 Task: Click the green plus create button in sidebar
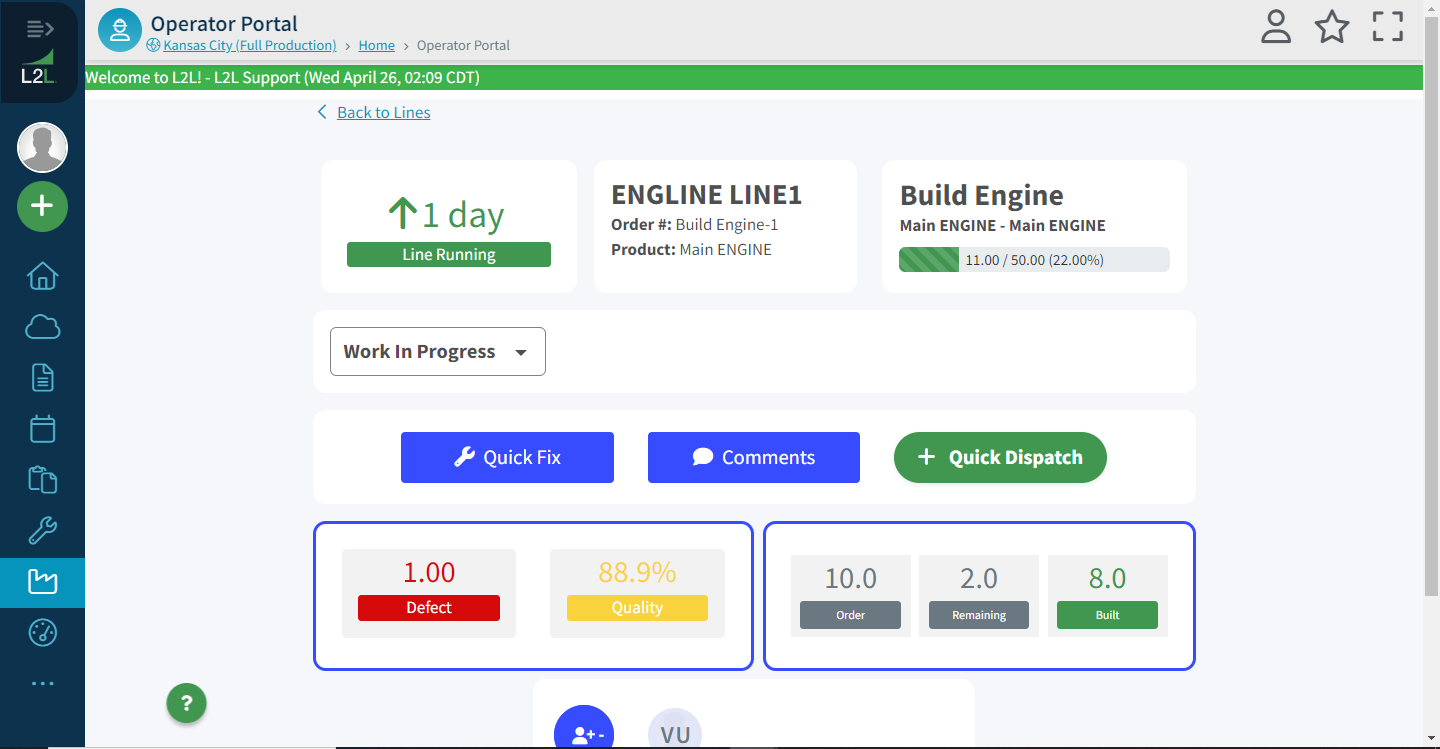[42, 207]
